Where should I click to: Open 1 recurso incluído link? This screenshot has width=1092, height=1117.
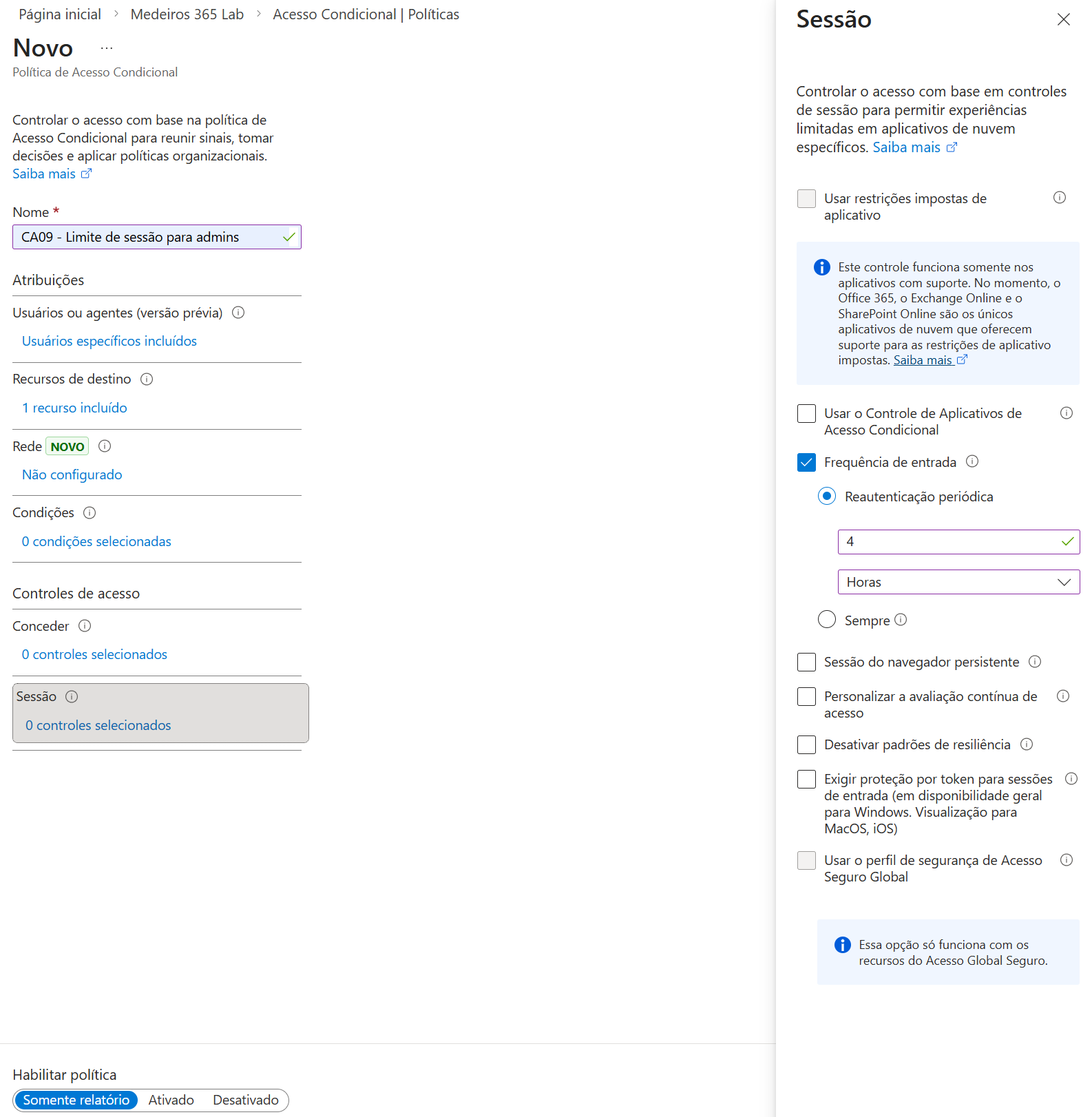(x=74, y=408)
